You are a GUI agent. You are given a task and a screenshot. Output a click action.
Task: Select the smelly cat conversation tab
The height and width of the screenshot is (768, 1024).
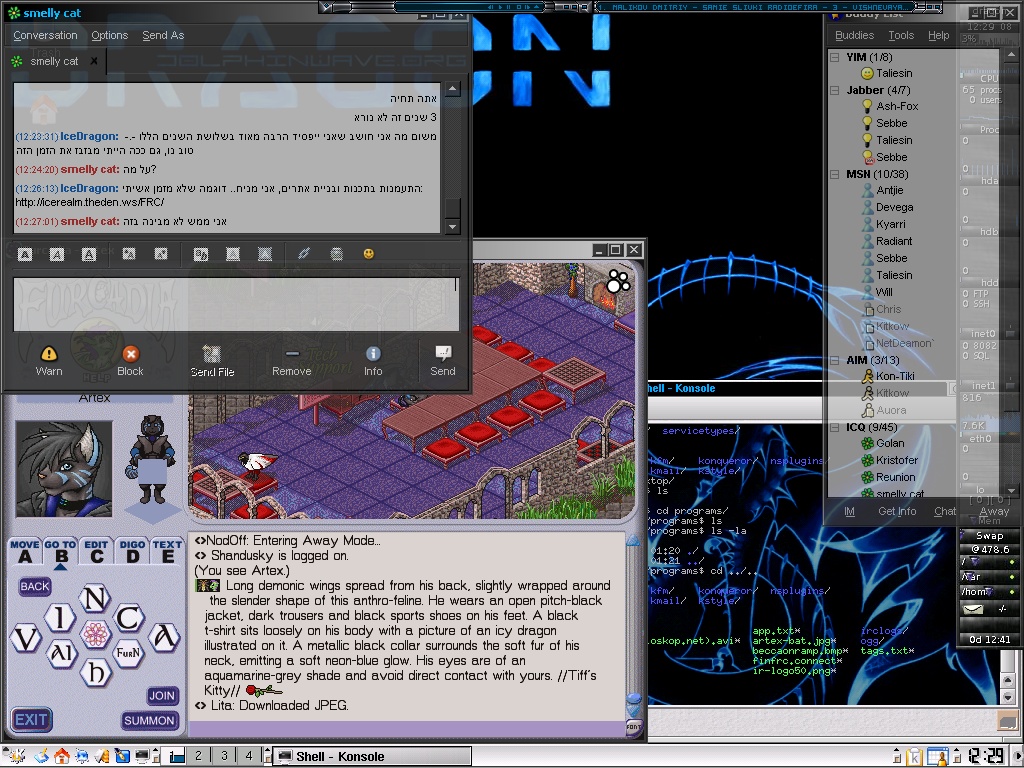pyautogui.click(x=54, y=61)
